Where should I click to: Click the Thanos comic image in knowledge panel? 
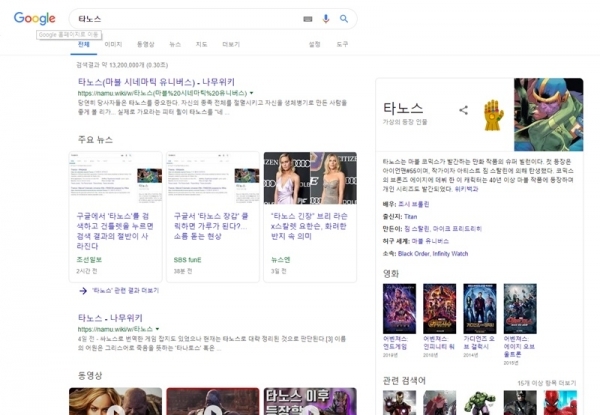549,115
